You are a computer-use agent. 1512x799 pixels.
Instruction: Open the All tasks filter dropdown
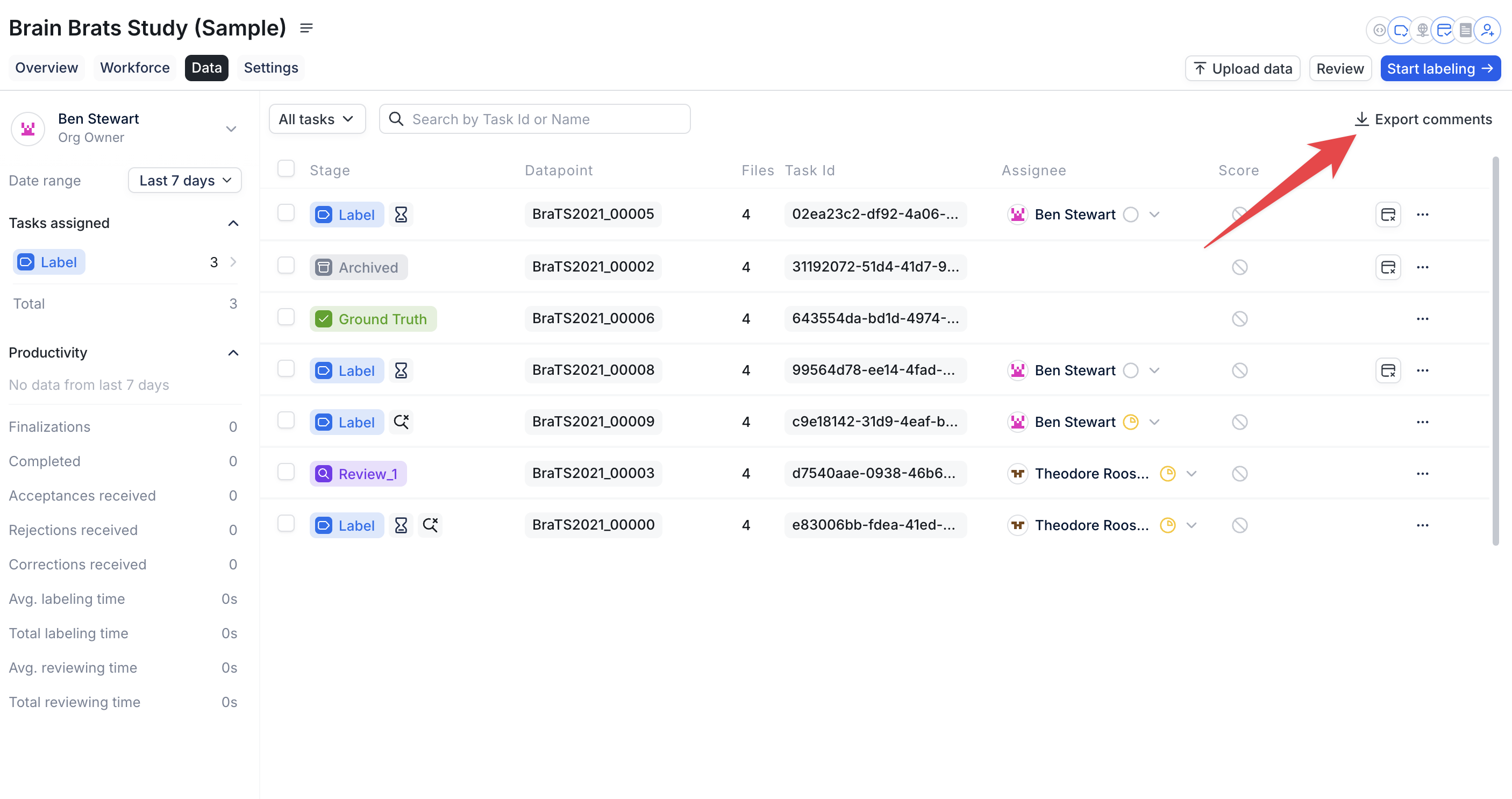tap(317, 119)
